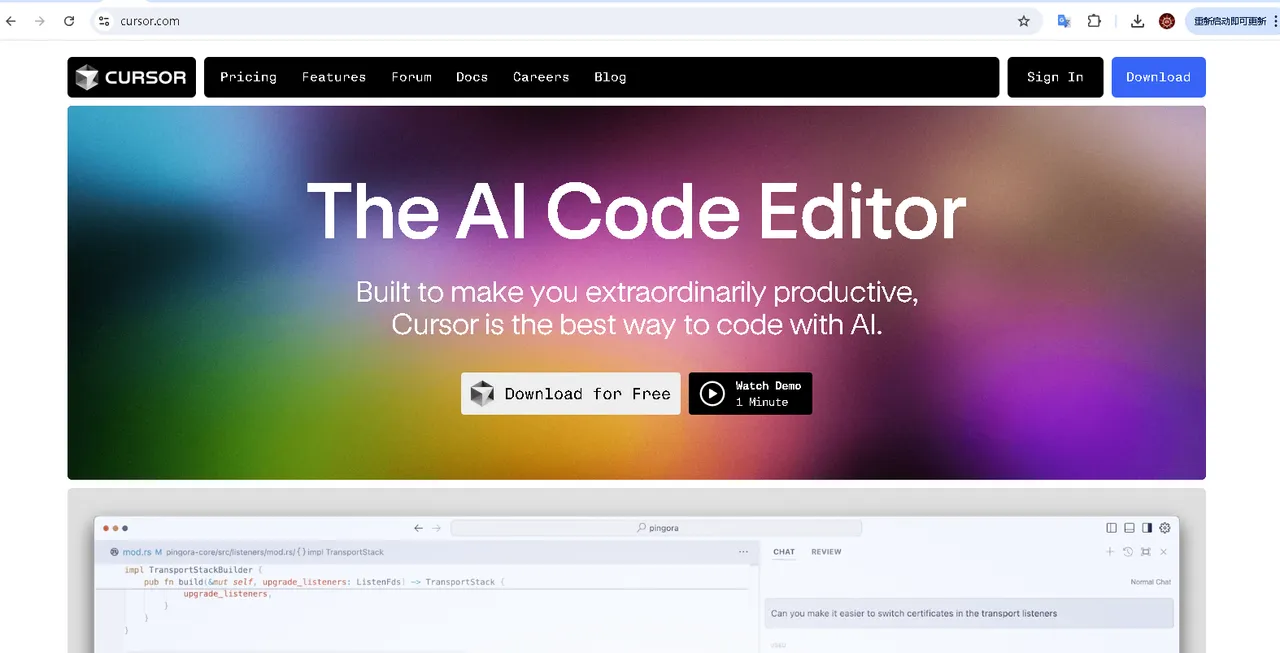Click 'The AI Code Editor' headline

636,211
